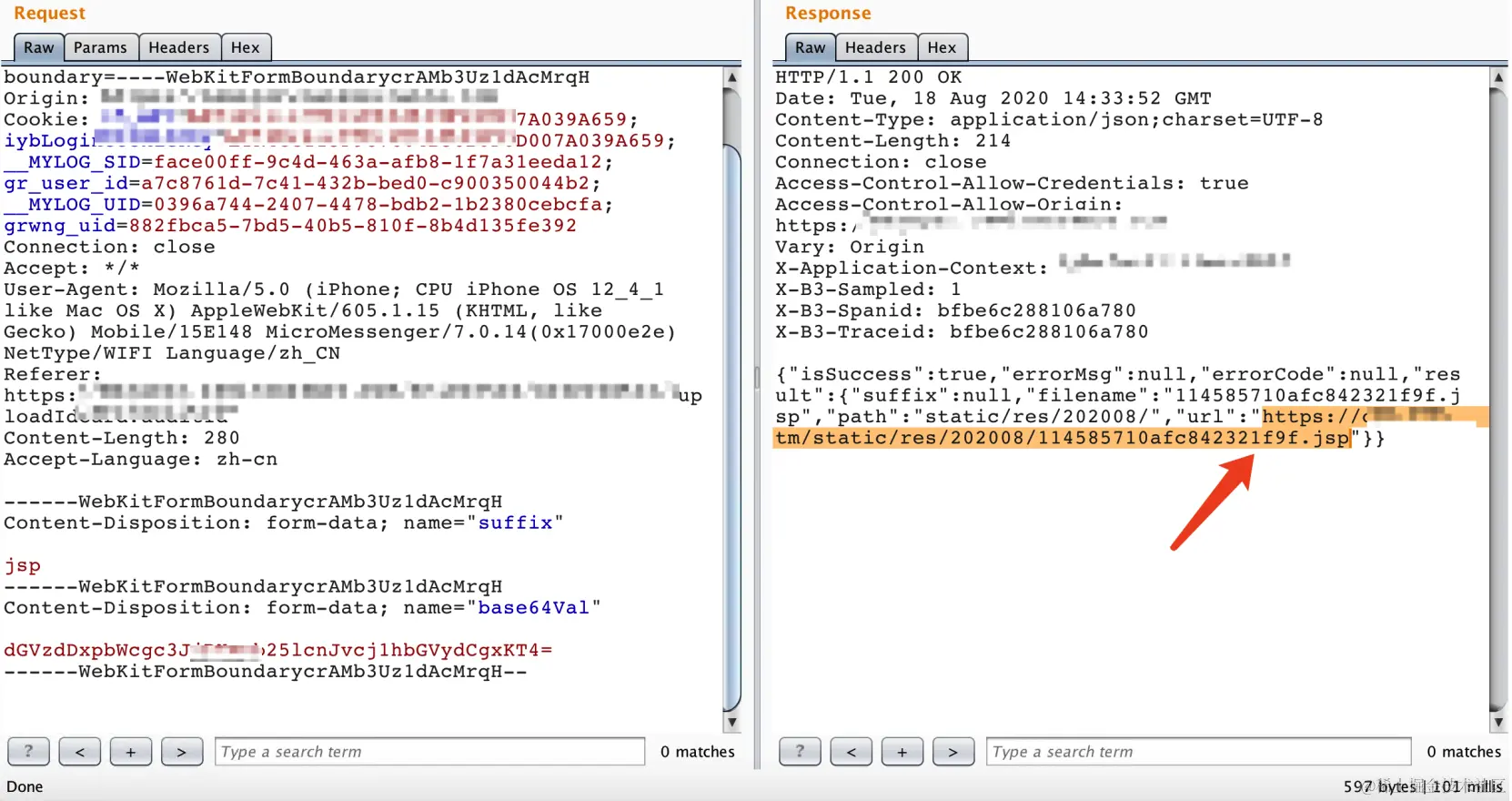Click the Response scrollbar down arrow
Image resolution: width=1512 pixels, height=801 pixels.
(1498, 723)
